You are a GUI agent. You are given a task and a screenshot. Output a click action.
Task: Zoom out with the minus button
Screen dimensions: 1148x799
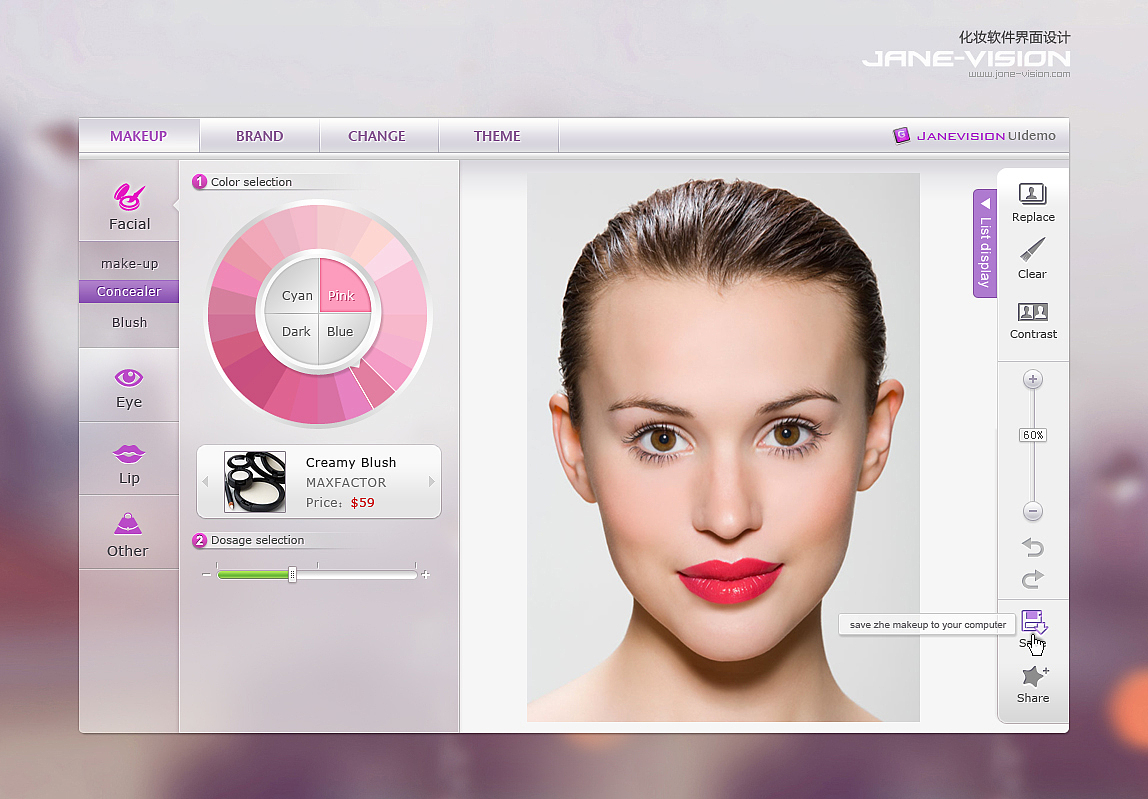pyautogui.click(x=1032, y=510)
